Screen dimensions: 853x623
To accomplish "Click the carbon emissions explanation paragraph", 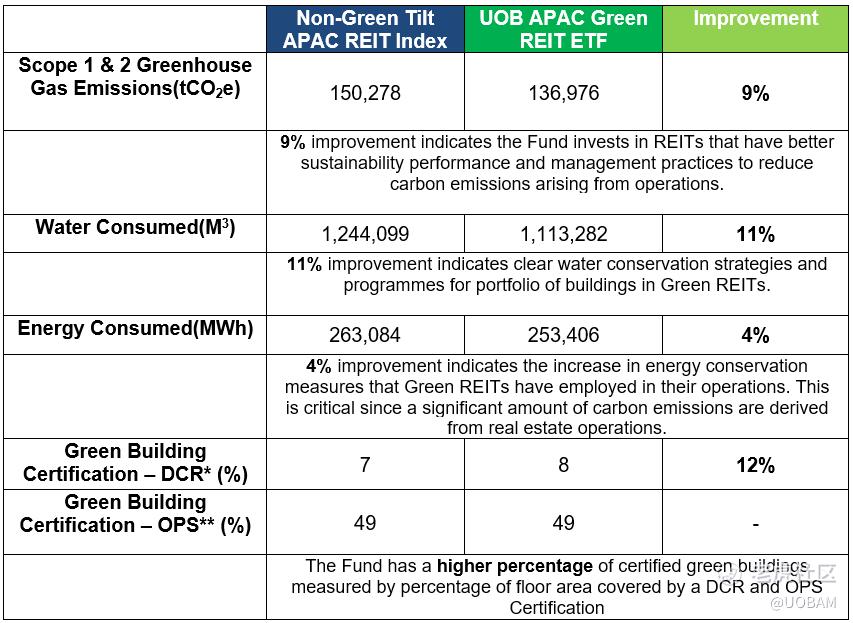I will (x=557, y=163).
